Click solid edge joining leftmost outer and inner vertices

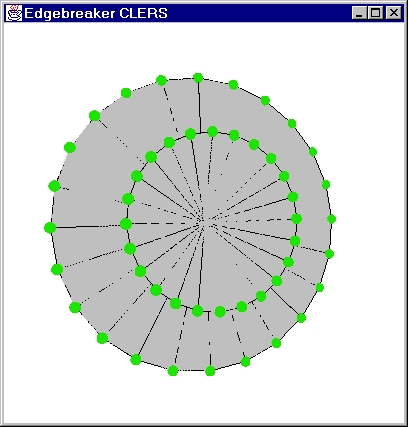click(88, 226)
